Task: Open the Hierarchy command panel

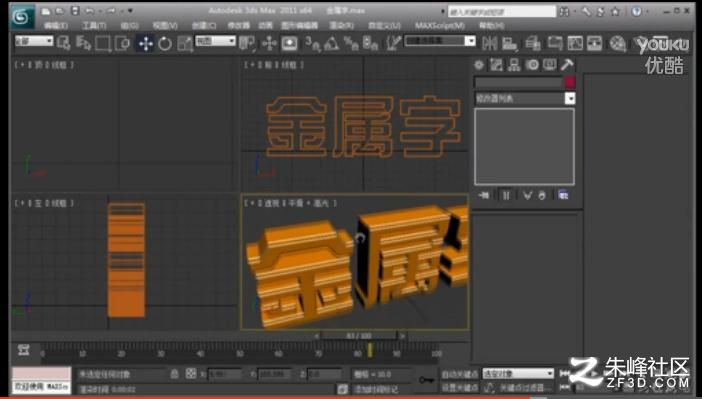Action: [x=514, y=65]
